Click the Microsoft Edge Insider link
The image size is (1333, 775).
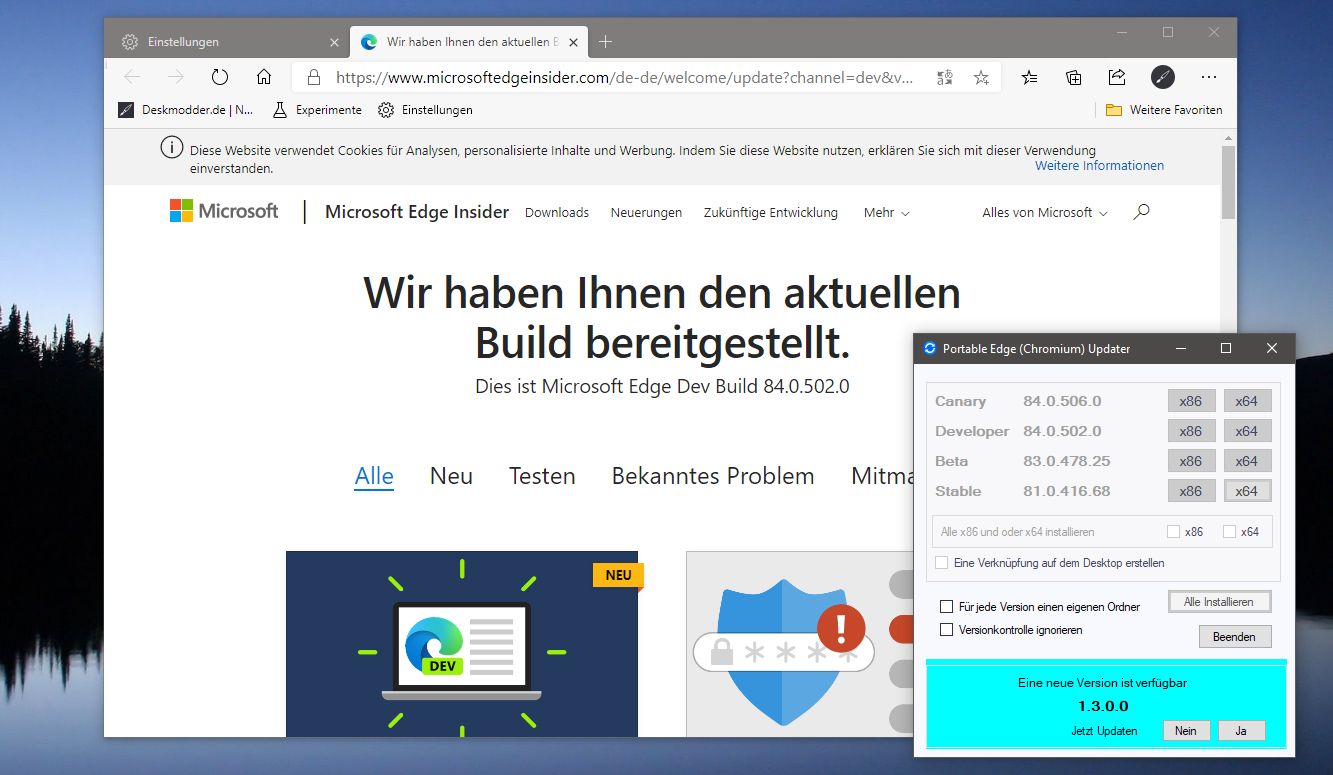tap(417, 212)
